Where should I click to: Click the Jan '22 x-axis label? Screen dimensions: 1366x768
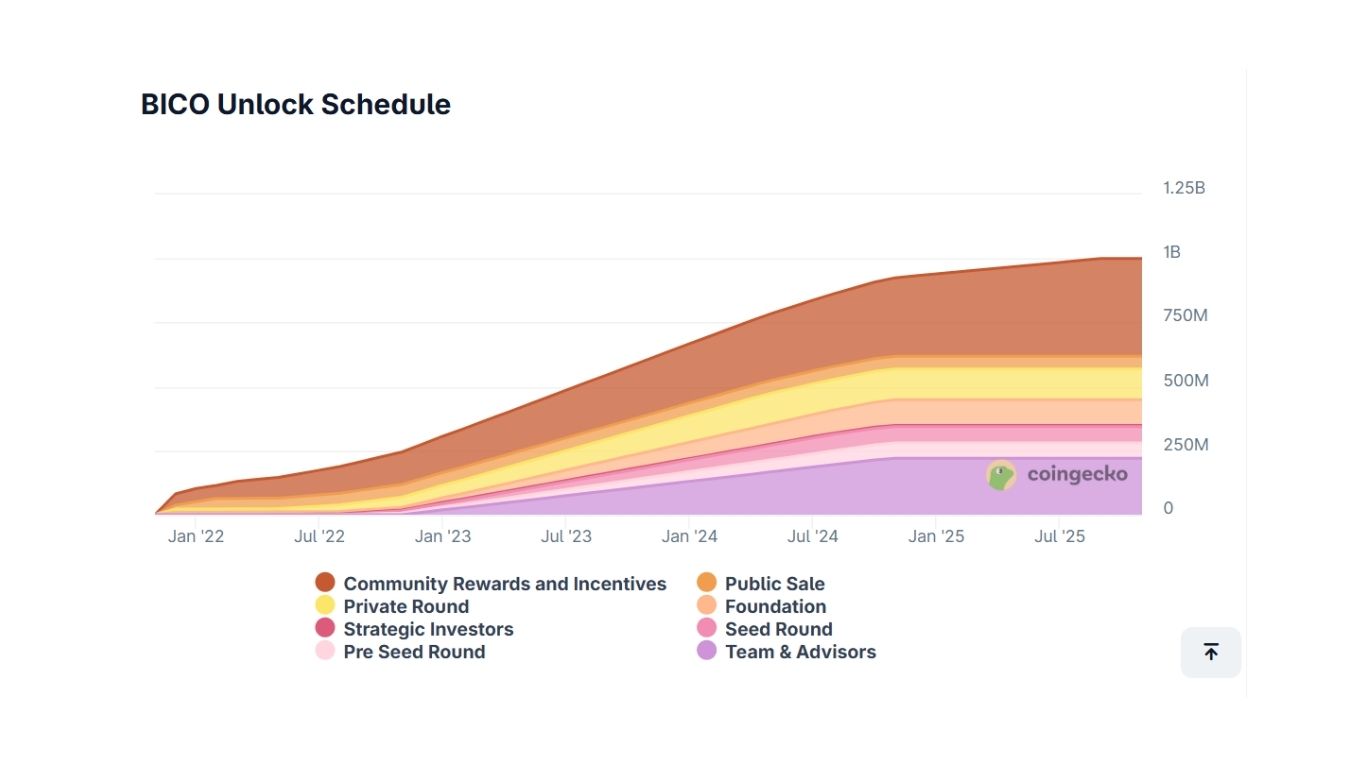point(196,537)
